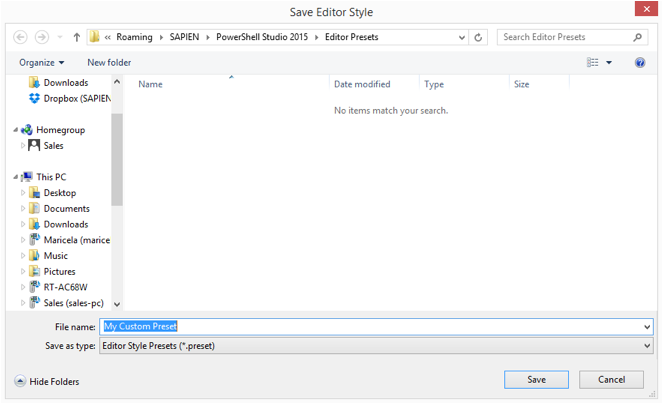663x404 pixels.
Task: Open the File name dropdown arrow
Action: [x=647, y=327]
